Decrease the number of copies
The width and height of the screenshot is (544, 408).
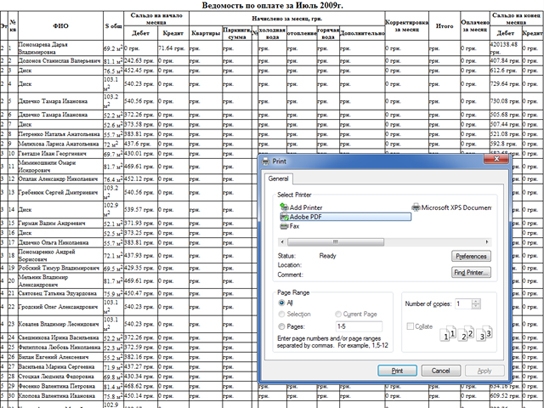tap(476, 306)
